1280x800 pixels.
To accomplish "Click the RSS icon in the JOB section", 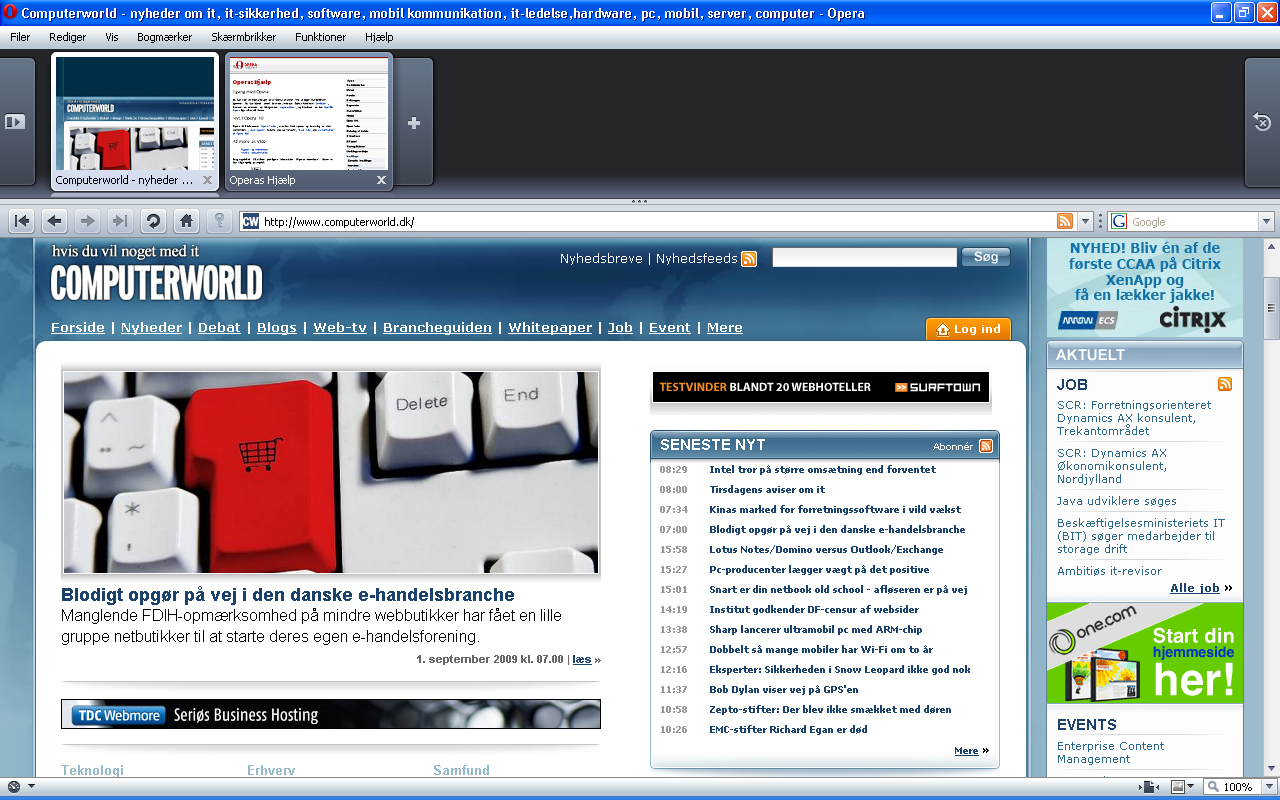I will 1225,384.
